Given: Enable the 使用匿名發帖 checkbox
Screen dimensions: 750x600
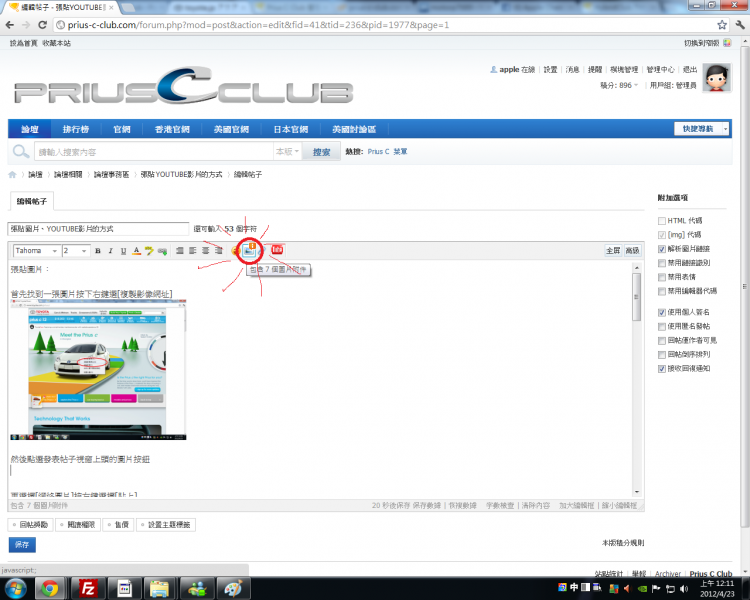Looking at the screenshot, I should click(662, 326).
